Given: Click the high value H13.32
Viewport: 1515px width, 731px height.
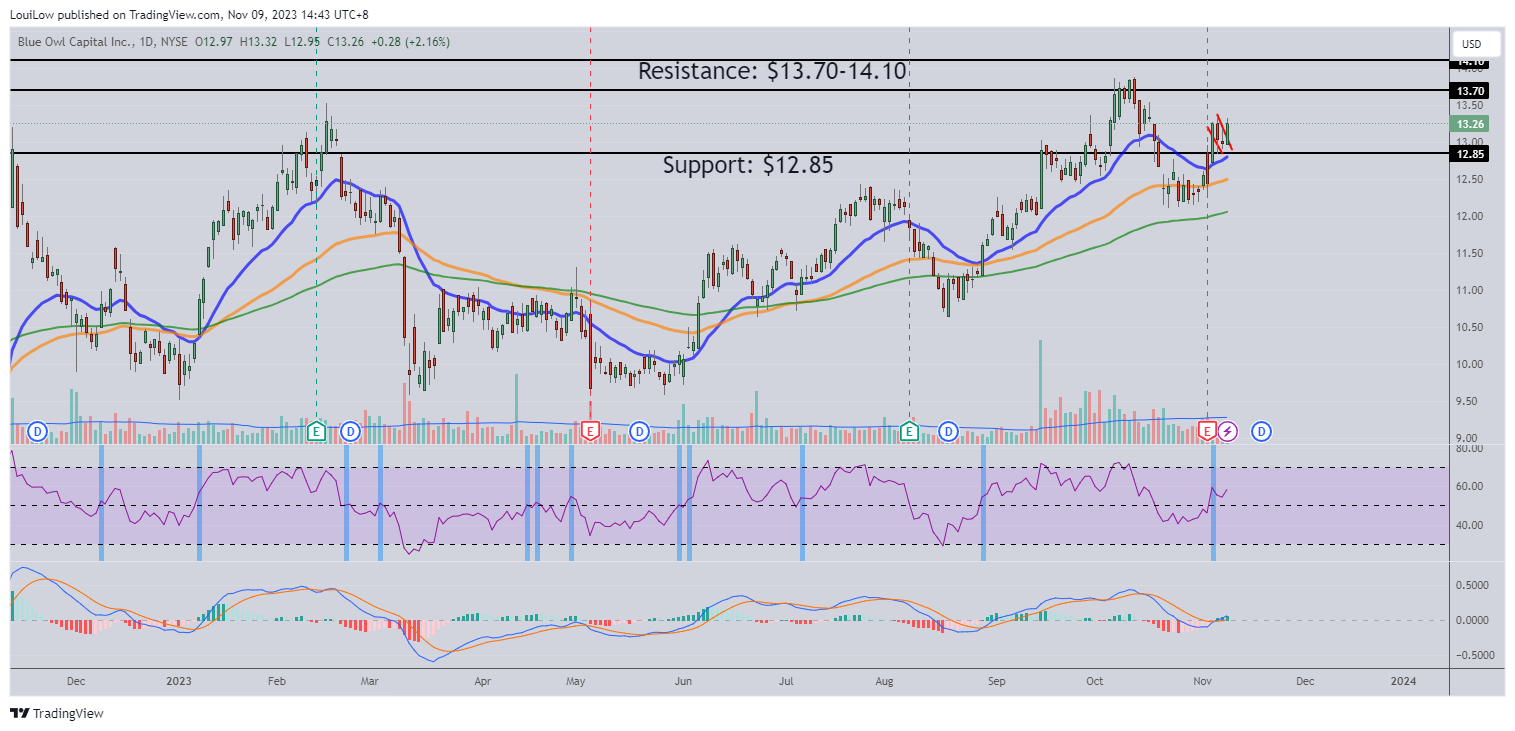Looking at the screenshot, I should click(x=257, y=42).
